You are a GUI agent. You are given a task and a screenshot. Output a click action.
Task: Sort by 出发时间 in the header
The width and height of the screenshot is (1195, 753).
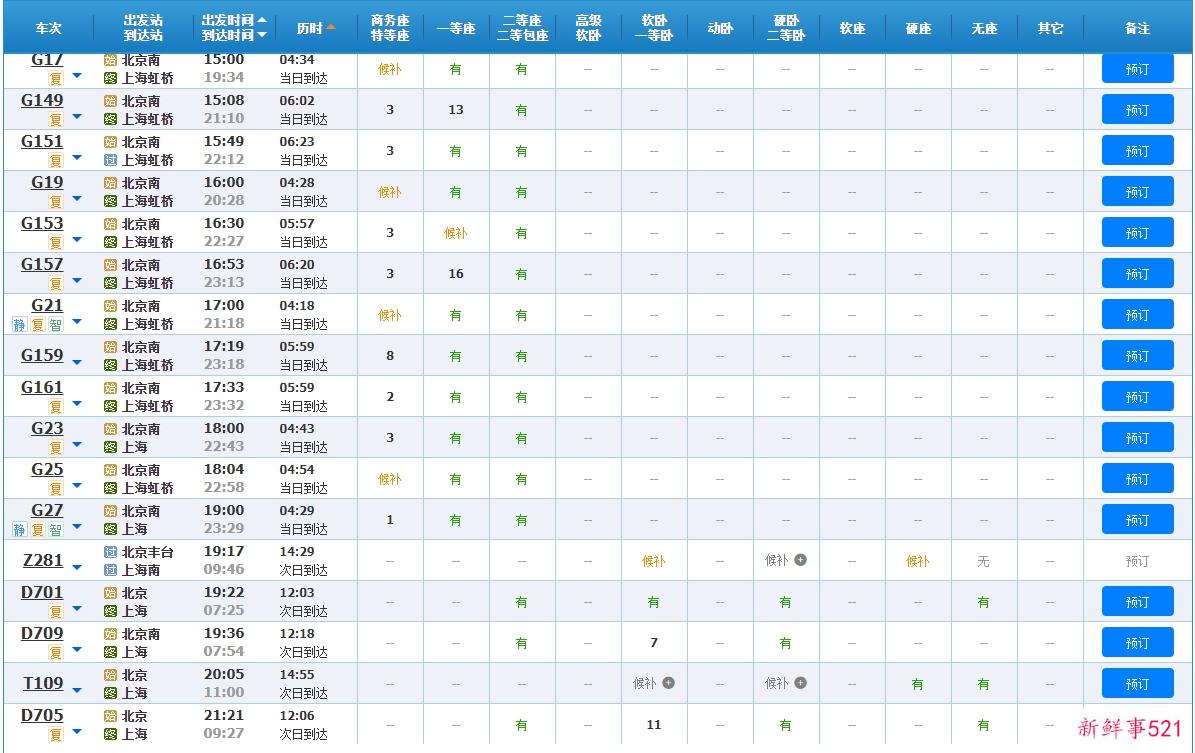[x=233, y=20]
